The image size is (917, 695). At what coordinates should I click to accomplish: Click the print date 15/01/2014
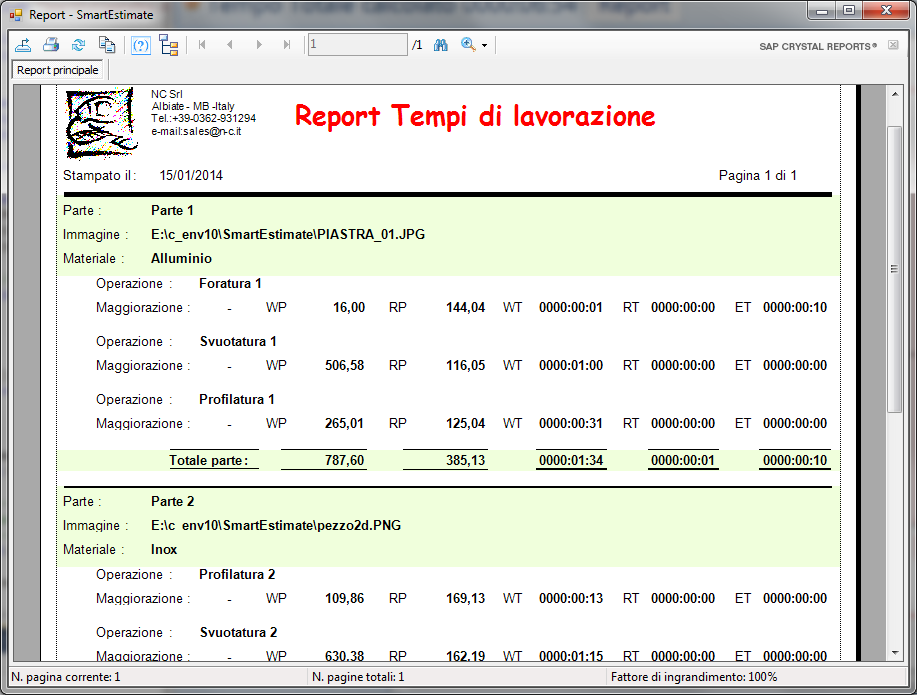point(191,176)
